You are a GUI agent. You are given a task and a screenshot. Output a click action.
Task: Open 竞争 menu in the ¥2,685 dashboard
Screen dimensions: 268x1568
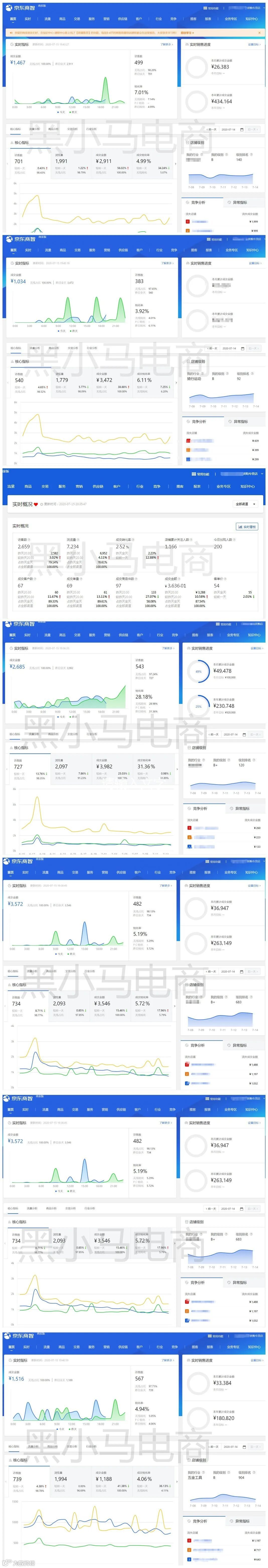pos(175,635)
